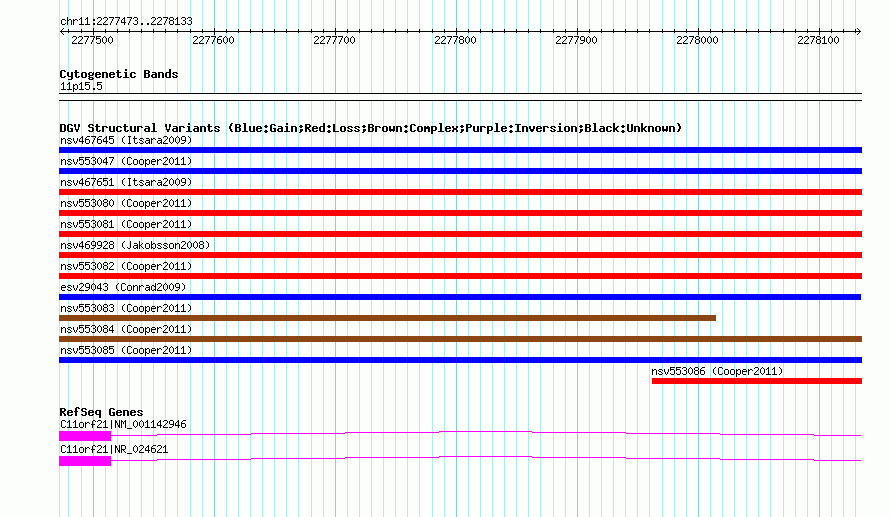Click the left arrow of the ruler
Screen dimensions: 890x517
point(62,32)
